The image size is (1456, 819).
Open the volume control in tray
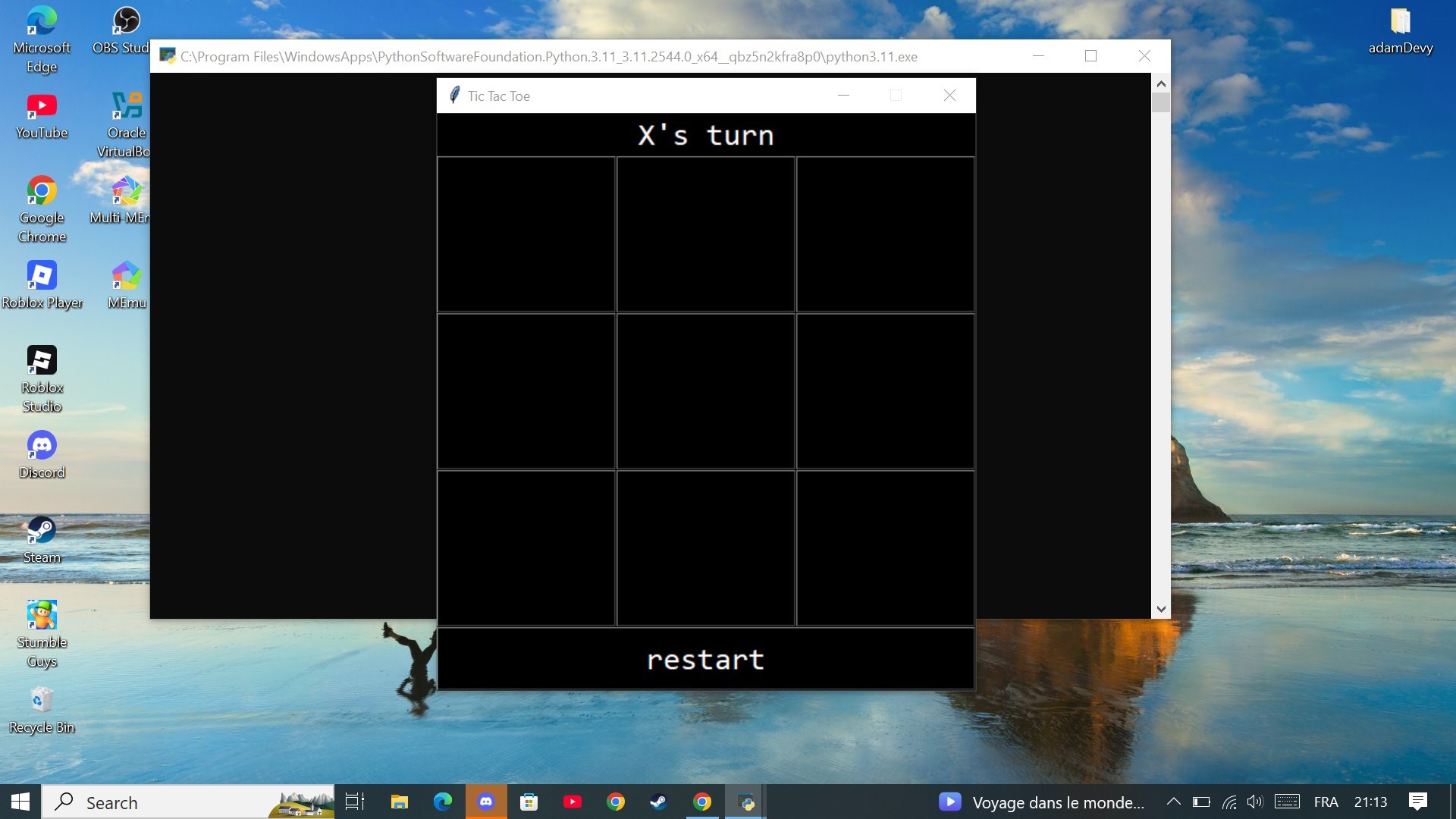pyautogui.click(x=1255, y=802)
